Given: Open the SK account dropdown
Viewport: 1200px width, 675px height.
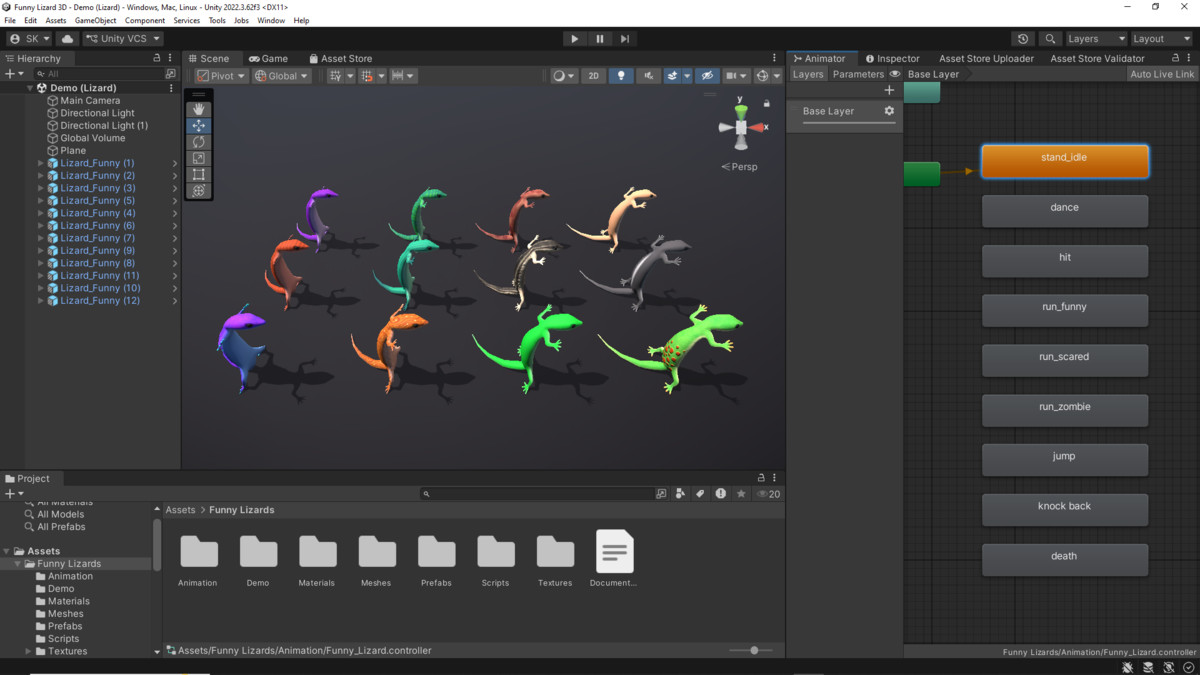Looking at the screenshot, I should 29,39.
